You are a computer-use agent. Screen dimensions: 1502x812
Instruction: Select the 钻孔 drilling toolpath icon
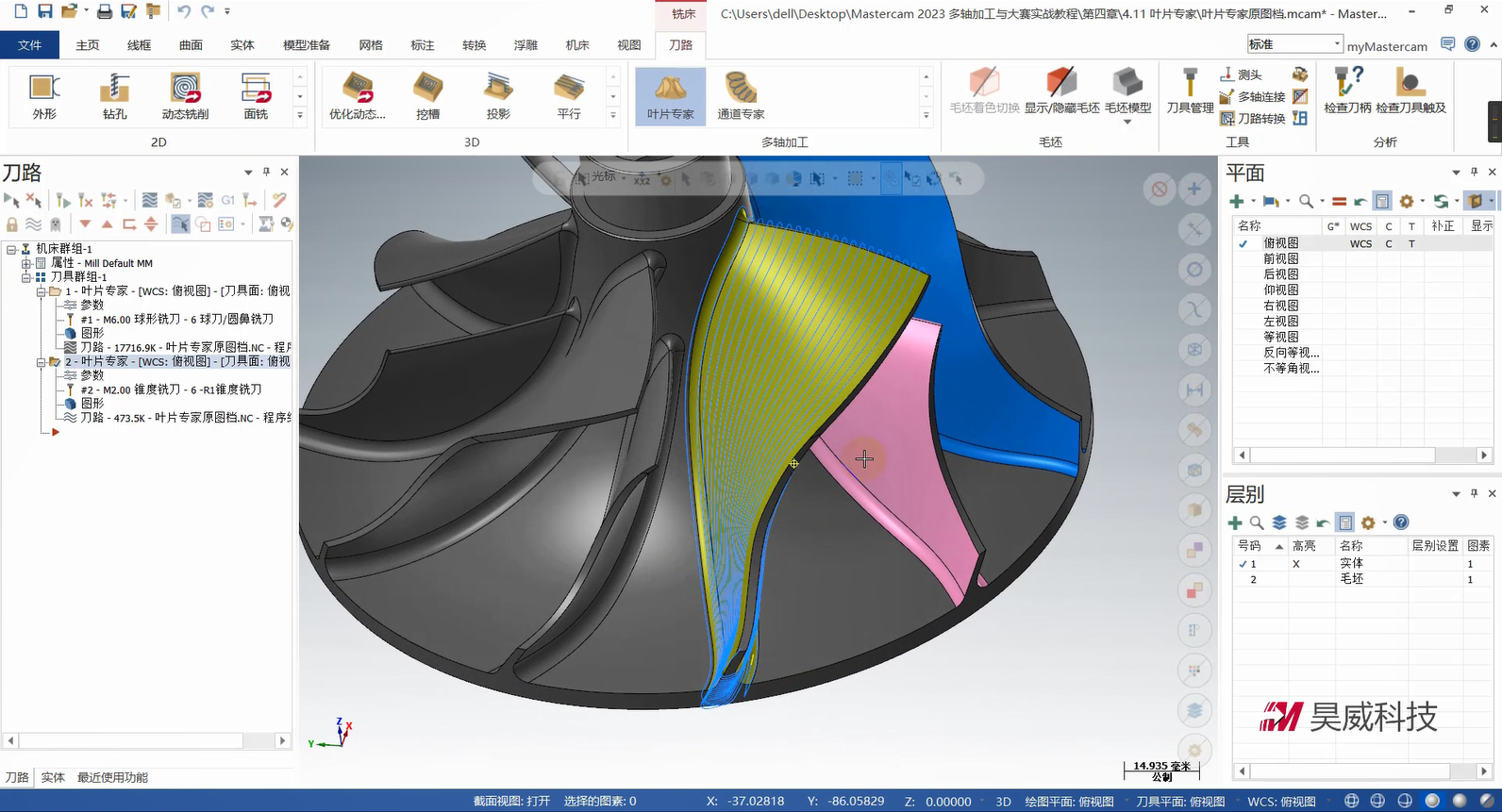[114, 95]
